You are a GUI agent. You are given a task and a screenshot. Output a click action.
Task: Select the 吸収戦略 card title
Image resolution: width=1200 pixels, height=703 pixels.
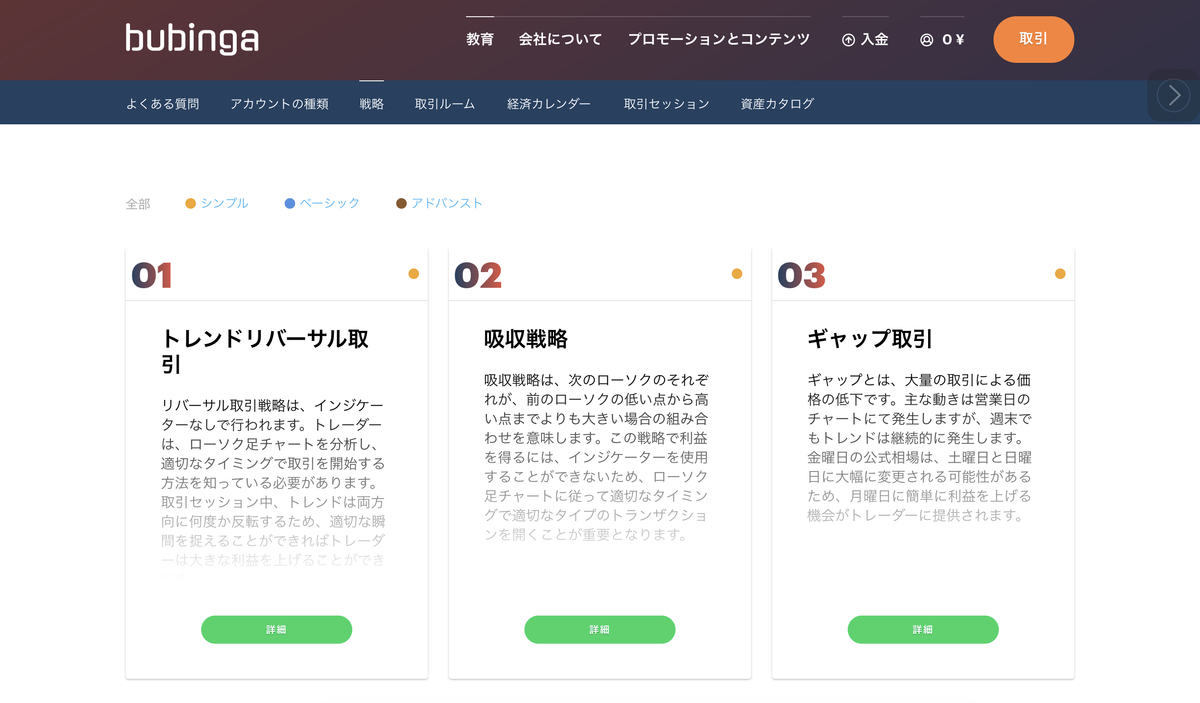(x=526, y=339)
